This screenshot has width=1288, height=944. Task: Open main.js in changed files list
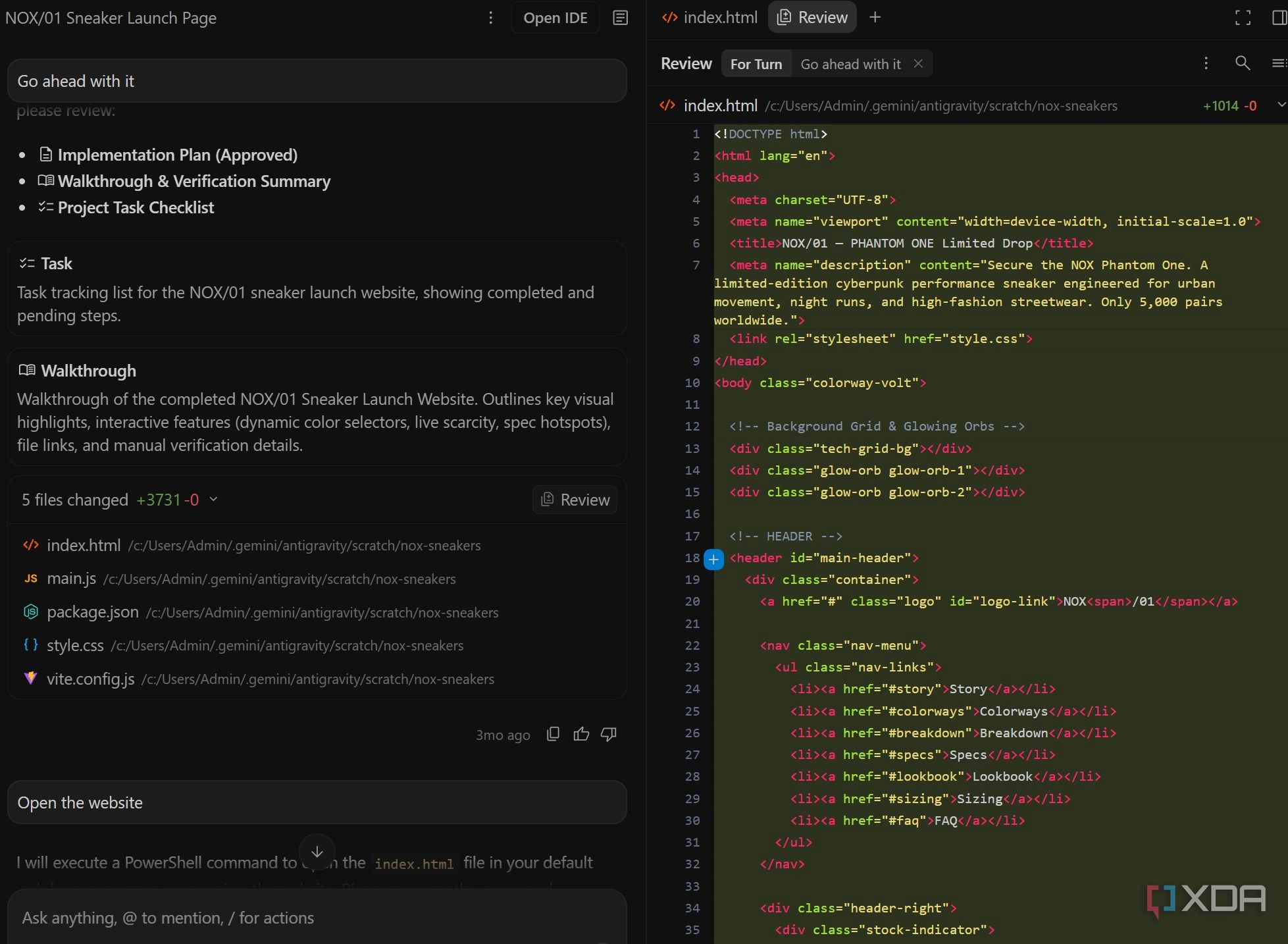coord(317,579)
